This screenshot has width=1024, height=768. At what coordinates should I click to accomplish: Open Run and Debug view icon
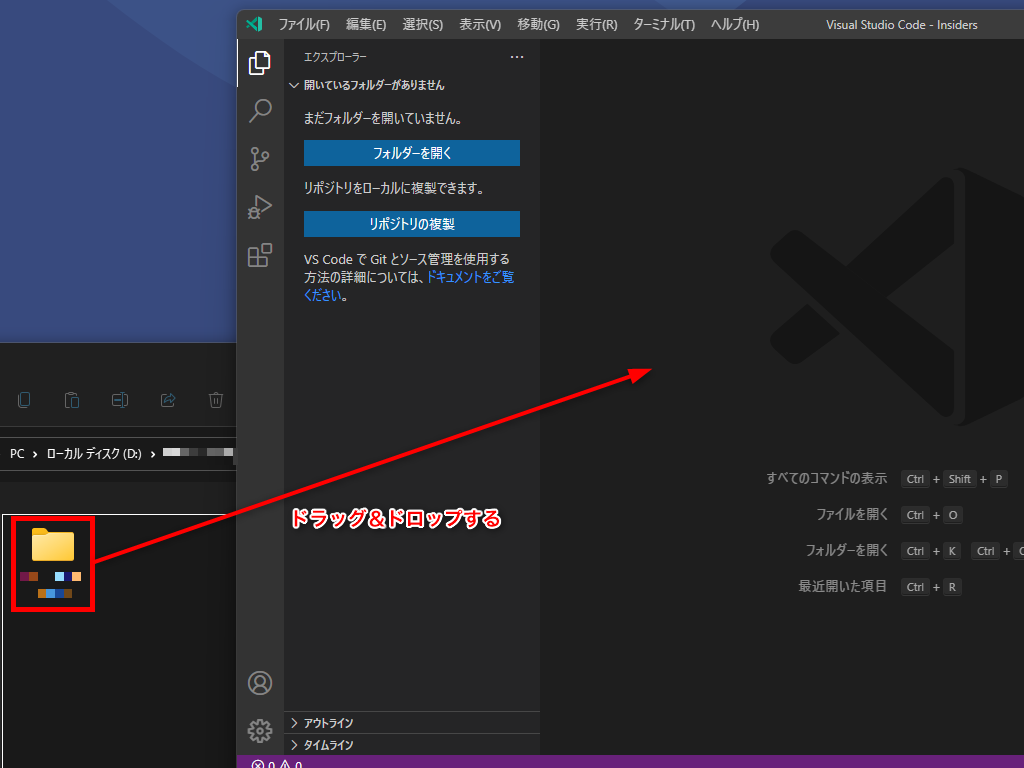tap(260, 207)
